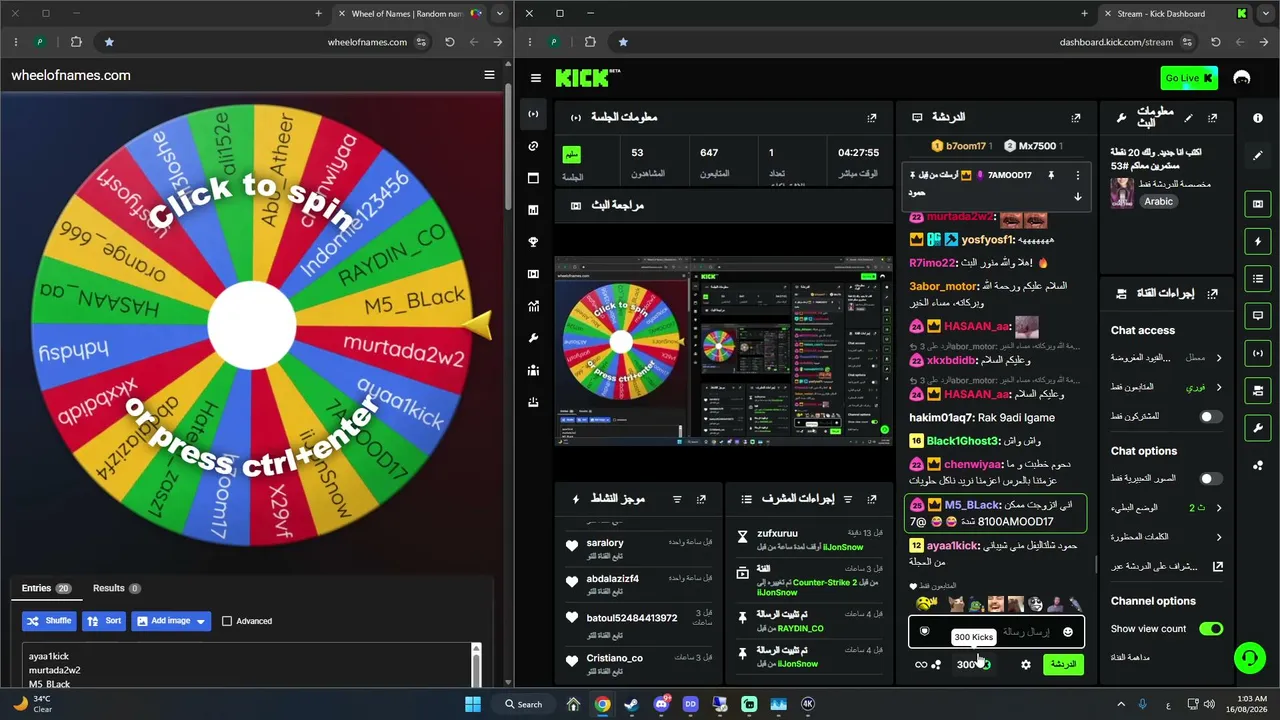
Task: Filter the moderator actions list
Action: click(848, 499)
